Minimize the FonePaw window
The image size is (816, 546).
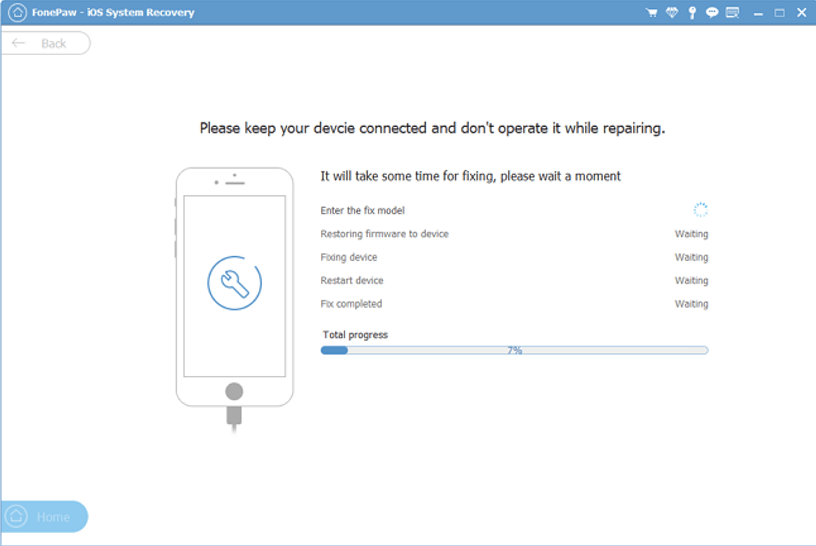pos(758,14)
